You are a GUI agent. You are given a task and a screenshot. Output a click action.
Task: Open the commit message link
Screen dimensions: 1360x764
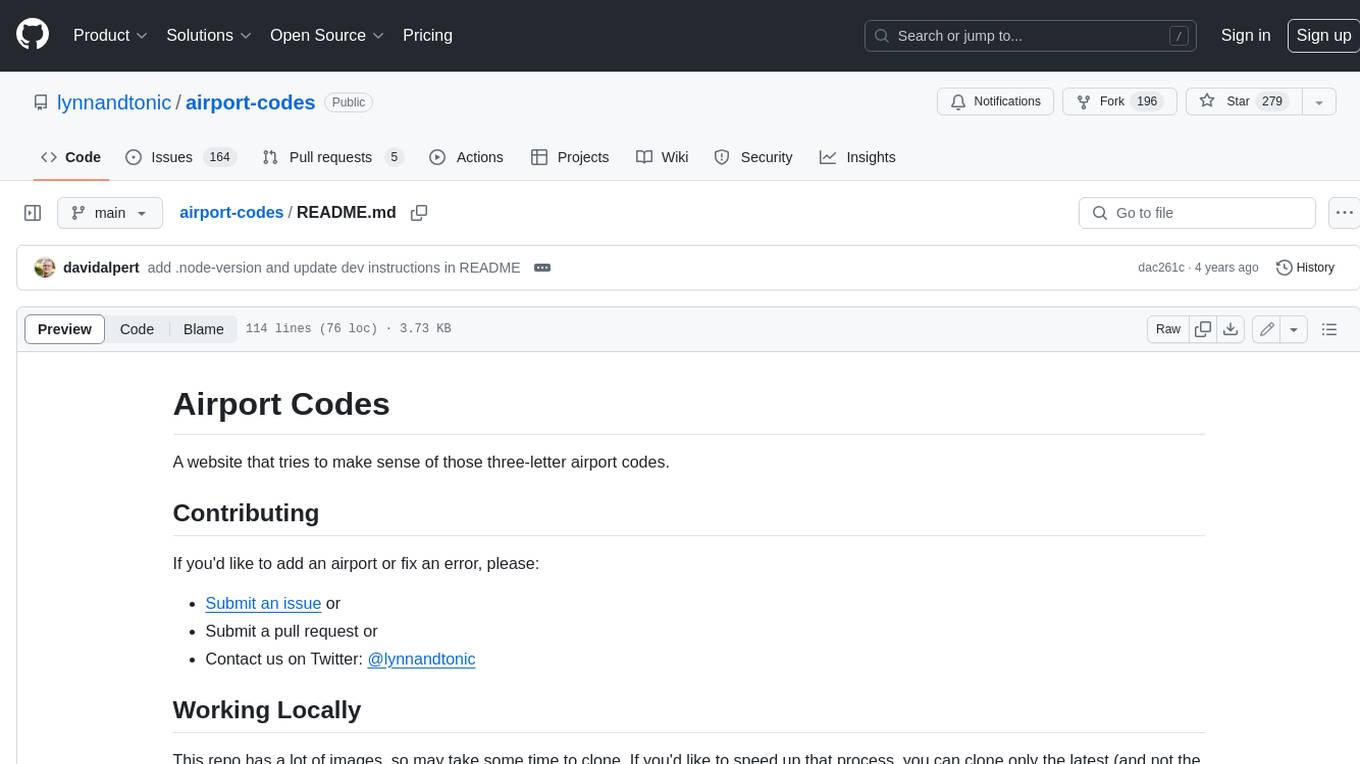(333, 267)
